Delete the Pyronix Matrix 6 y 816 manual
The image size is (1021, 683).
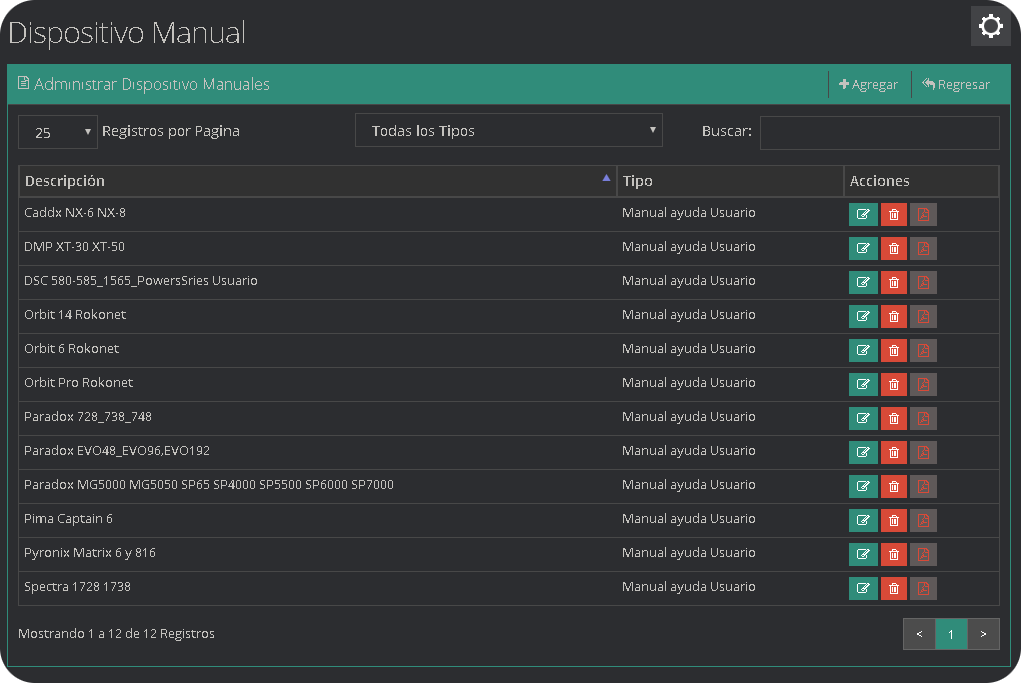click(x=893, y=555)
